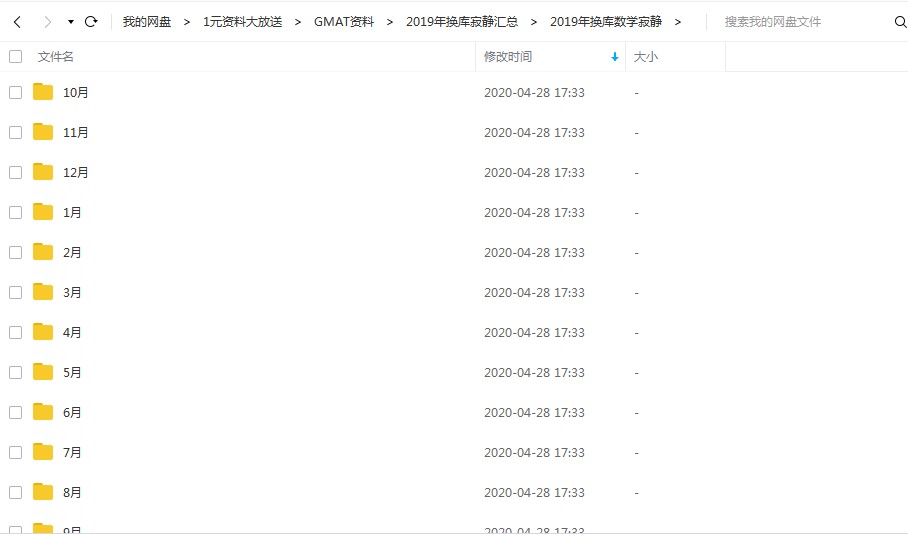The width and height of the screenshot is (908, 534).
Task: Sort by the 文件名 column header
Action: 56,57
